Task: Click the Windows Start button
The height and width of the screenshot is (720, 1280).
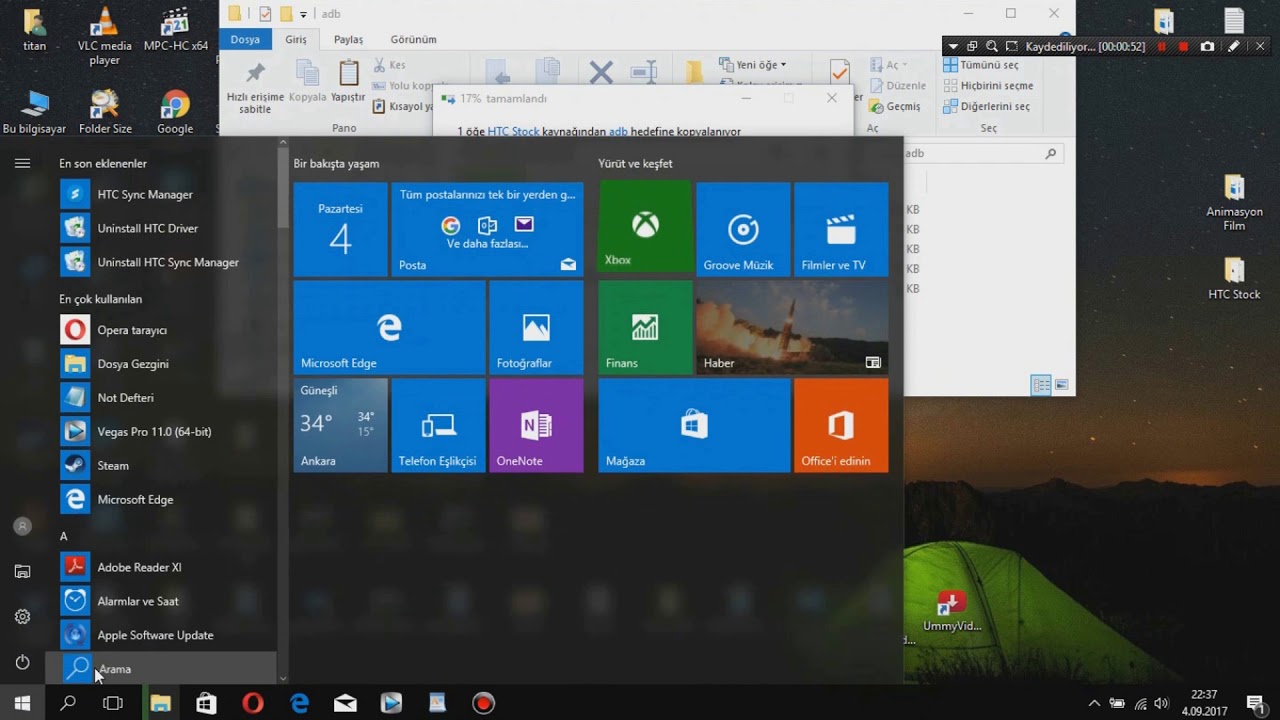Action: point(22,703)
